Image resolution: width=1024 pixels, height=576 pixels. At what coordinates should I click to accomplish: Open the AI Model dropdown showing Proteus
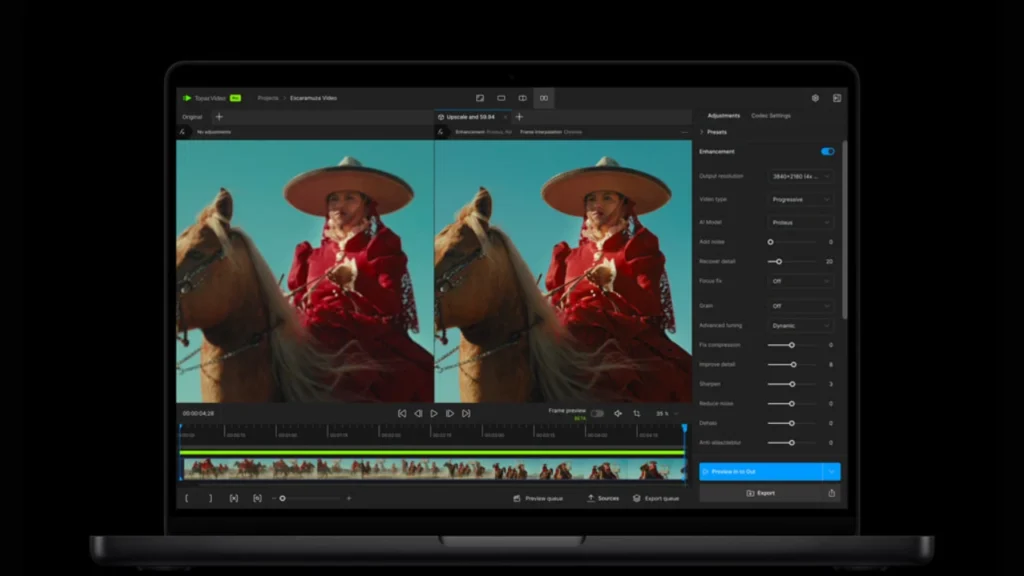pyautogui.click(x=800, y=222)
